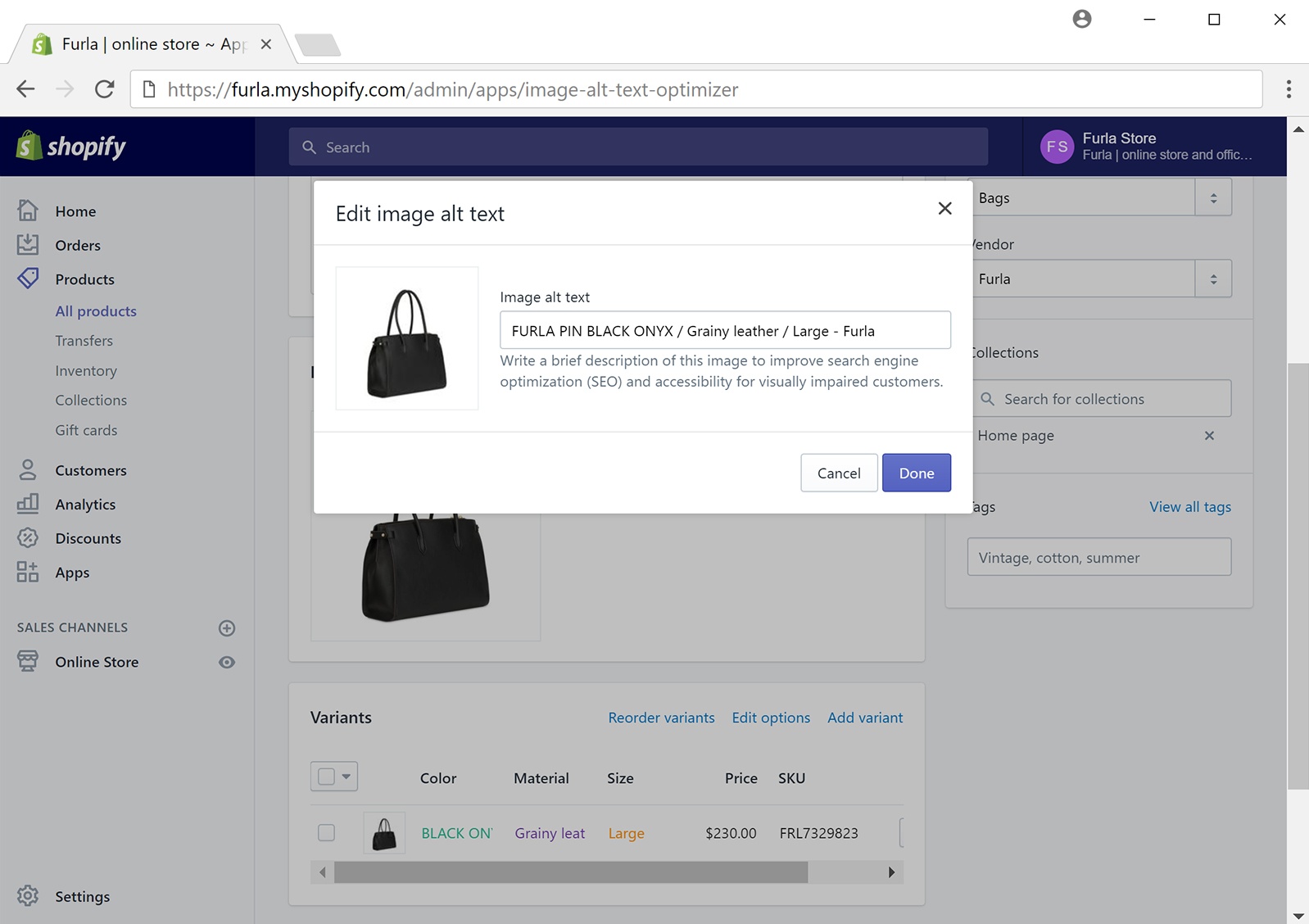1309x924 pixels.
Task: Open Home from the sidebar
Action: [x=75, y=211]
